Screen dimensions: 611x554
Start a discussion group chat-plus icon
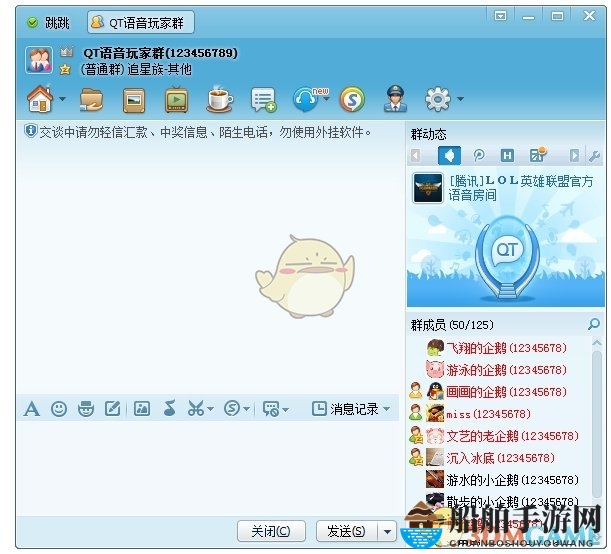[x=263, y=100]
